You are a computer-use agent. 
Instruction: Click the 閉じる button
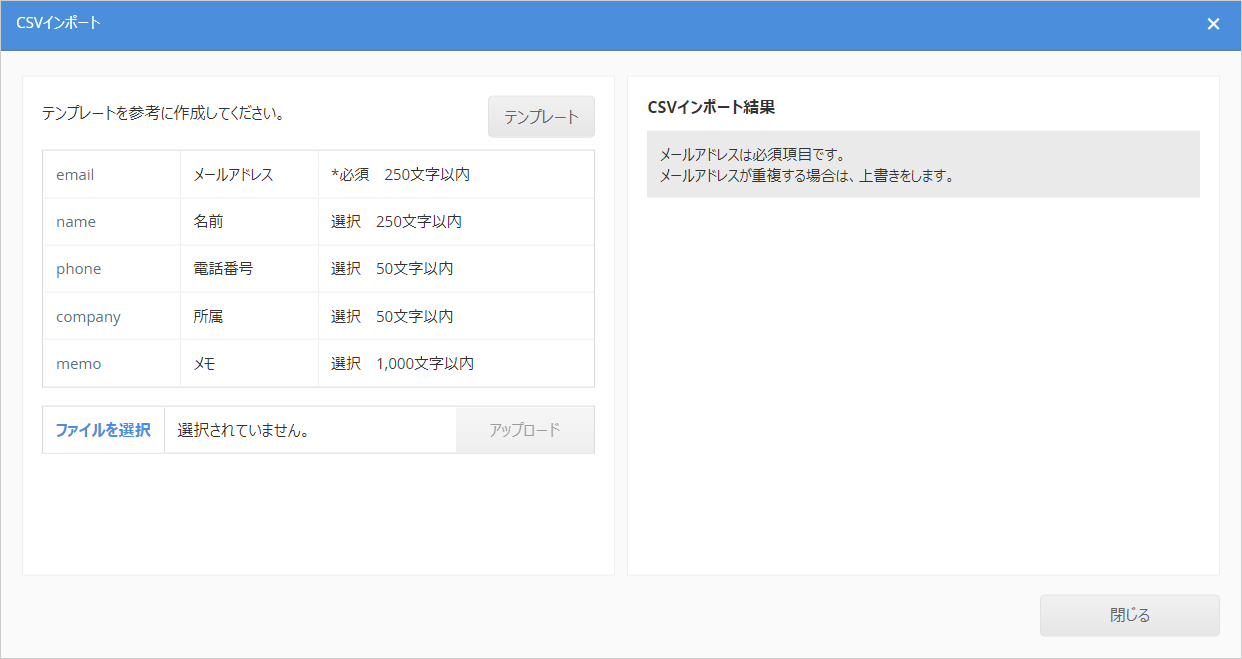1129,616
